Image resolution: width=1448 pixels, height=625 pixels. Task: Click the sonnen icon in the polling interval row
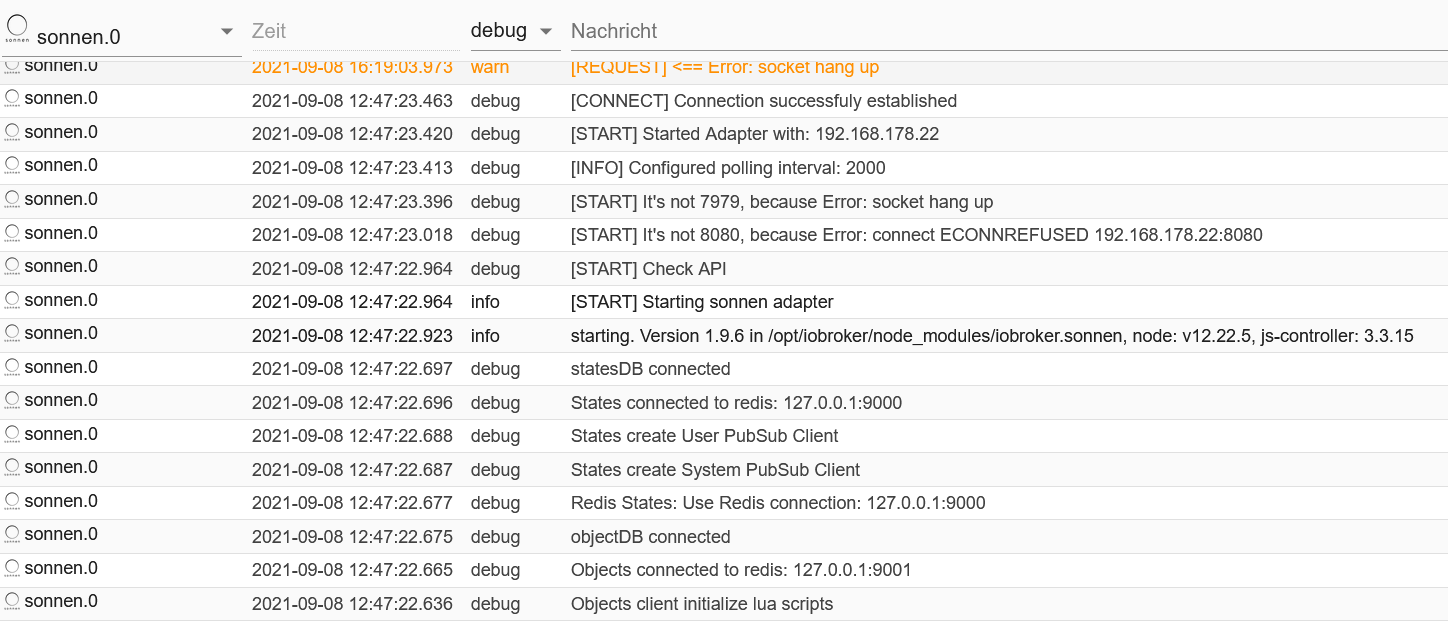(12, 166)
